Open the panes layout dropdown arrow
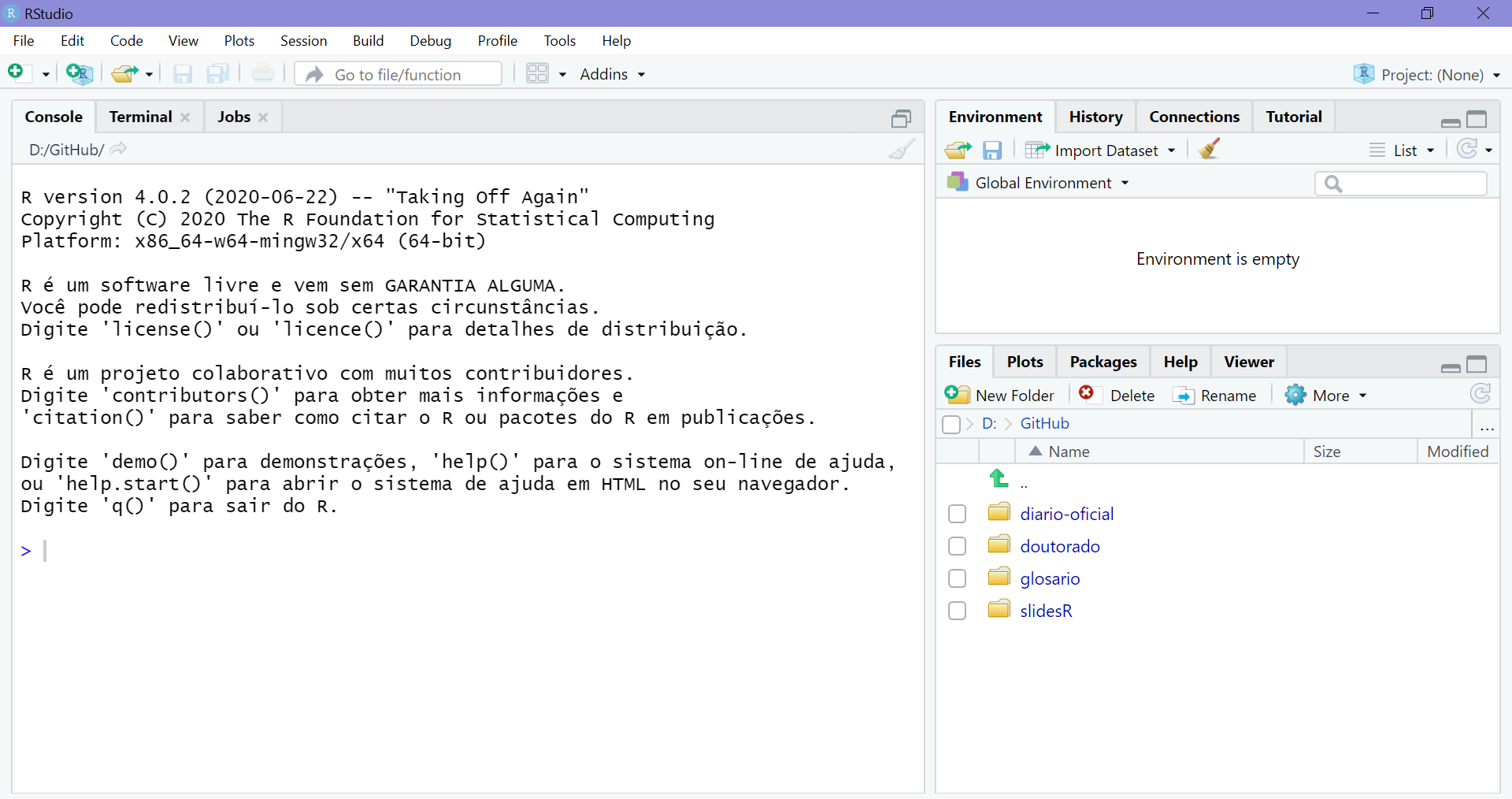 (562, 74)
